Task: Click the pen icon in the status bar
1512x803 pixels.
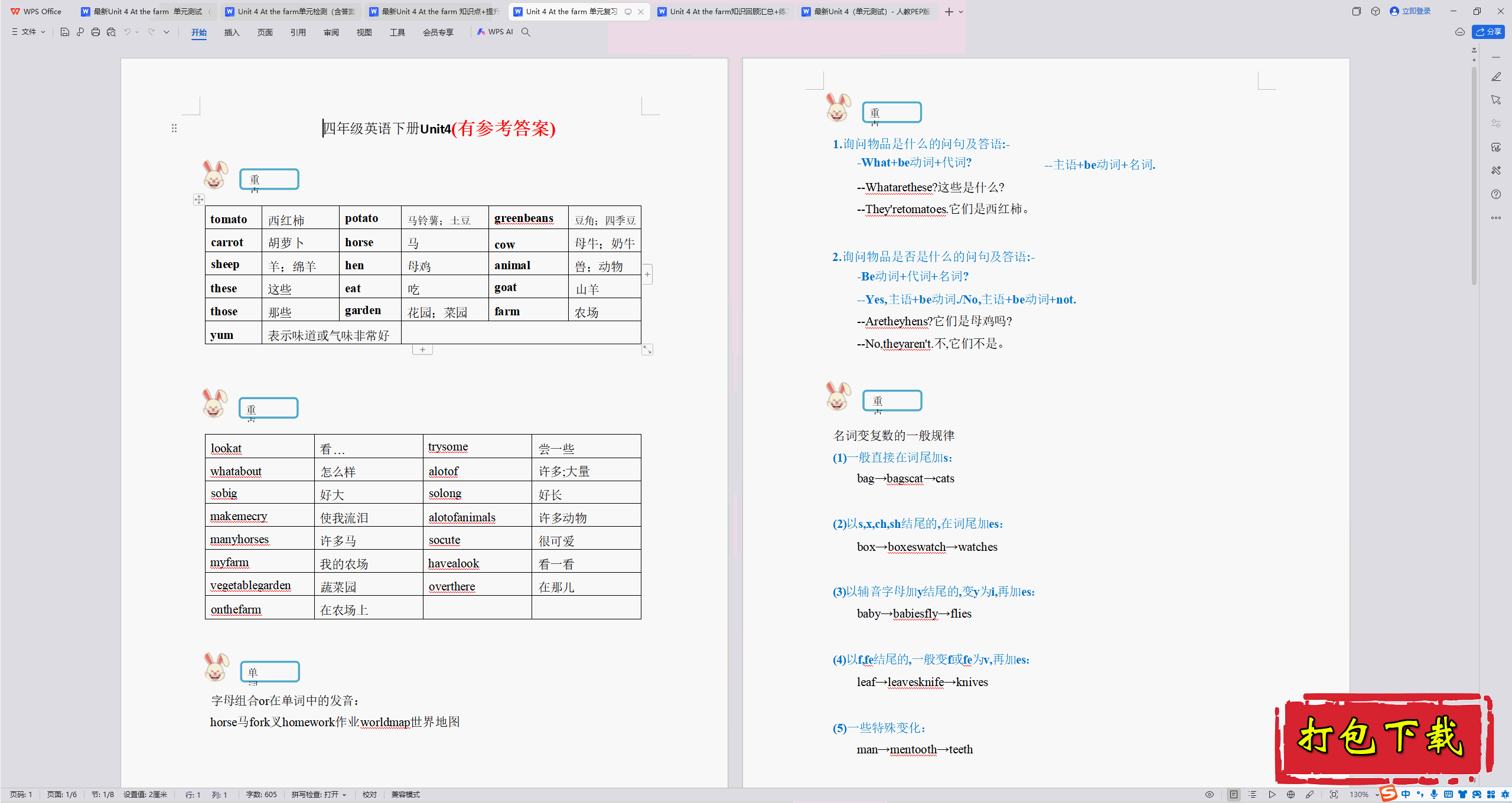Action: coord(1310,795)
